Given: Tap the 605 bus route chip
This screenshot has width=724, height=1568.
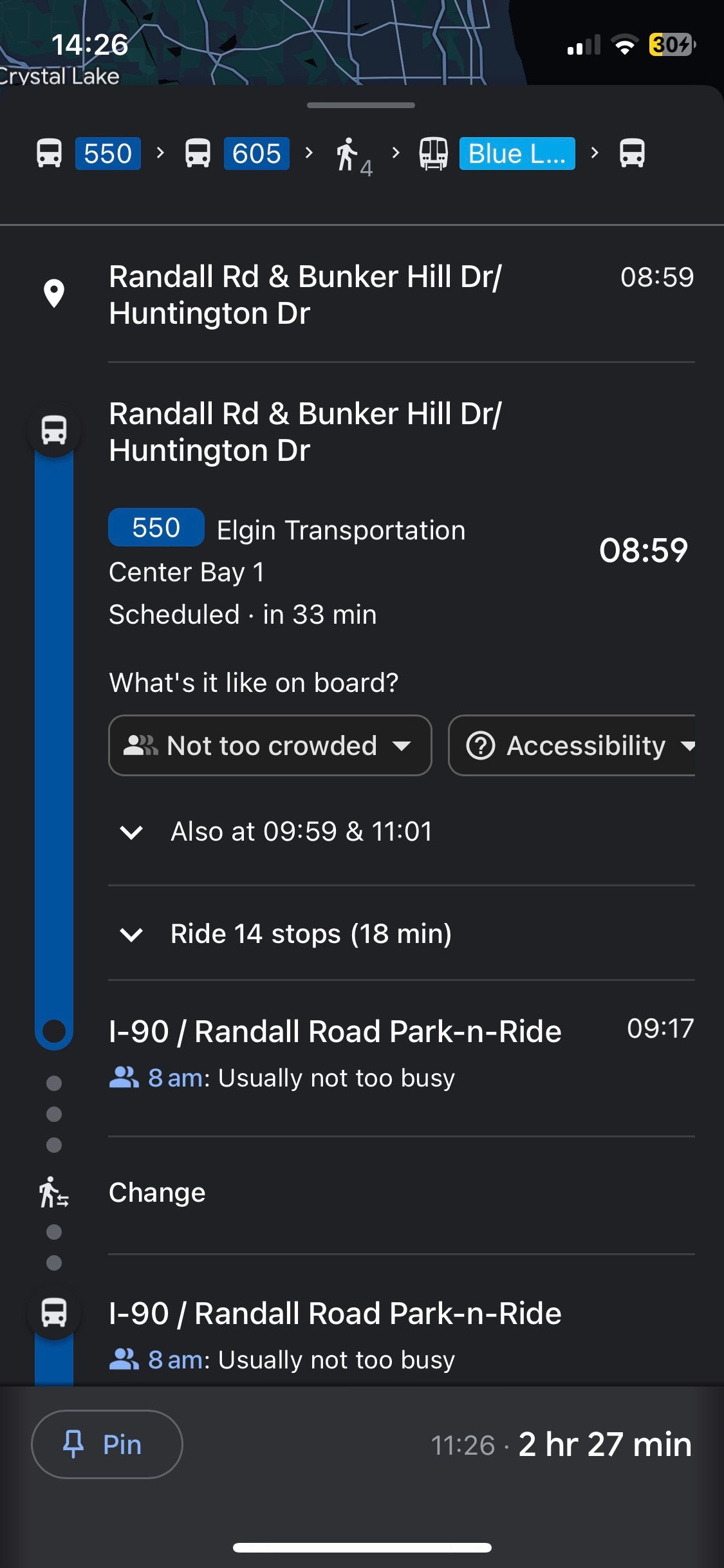Looking at the screenshot, I should coord(256,154).
